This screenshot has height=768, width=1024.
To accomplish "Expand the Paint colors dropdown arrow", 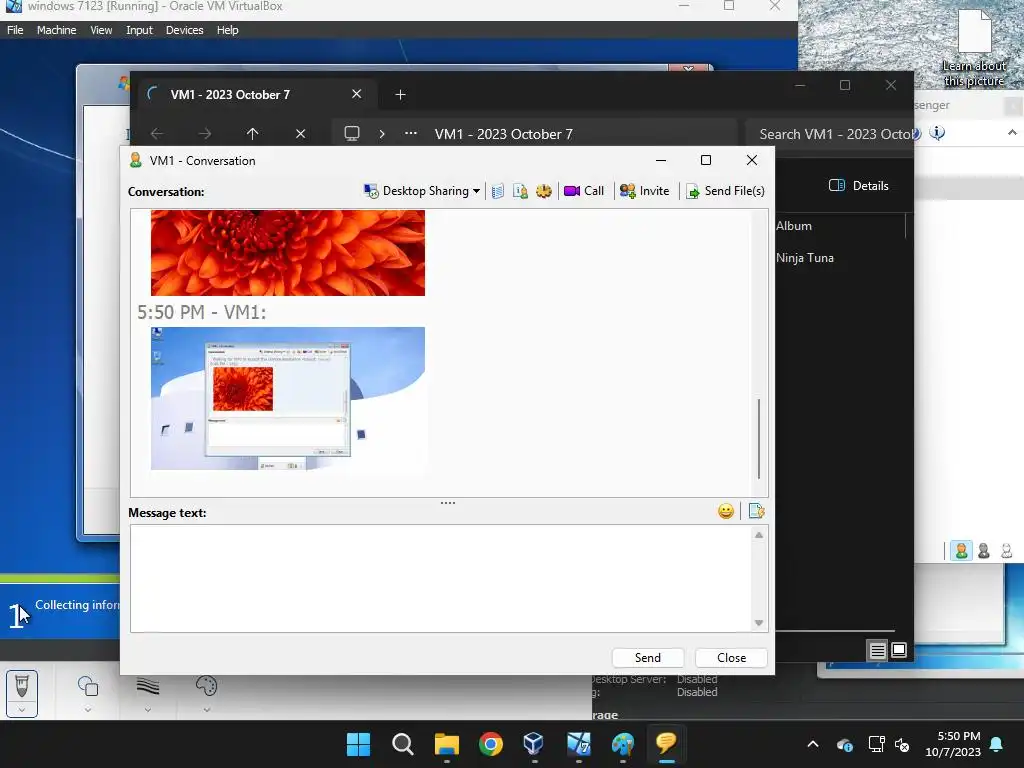I will pos(206,710).
